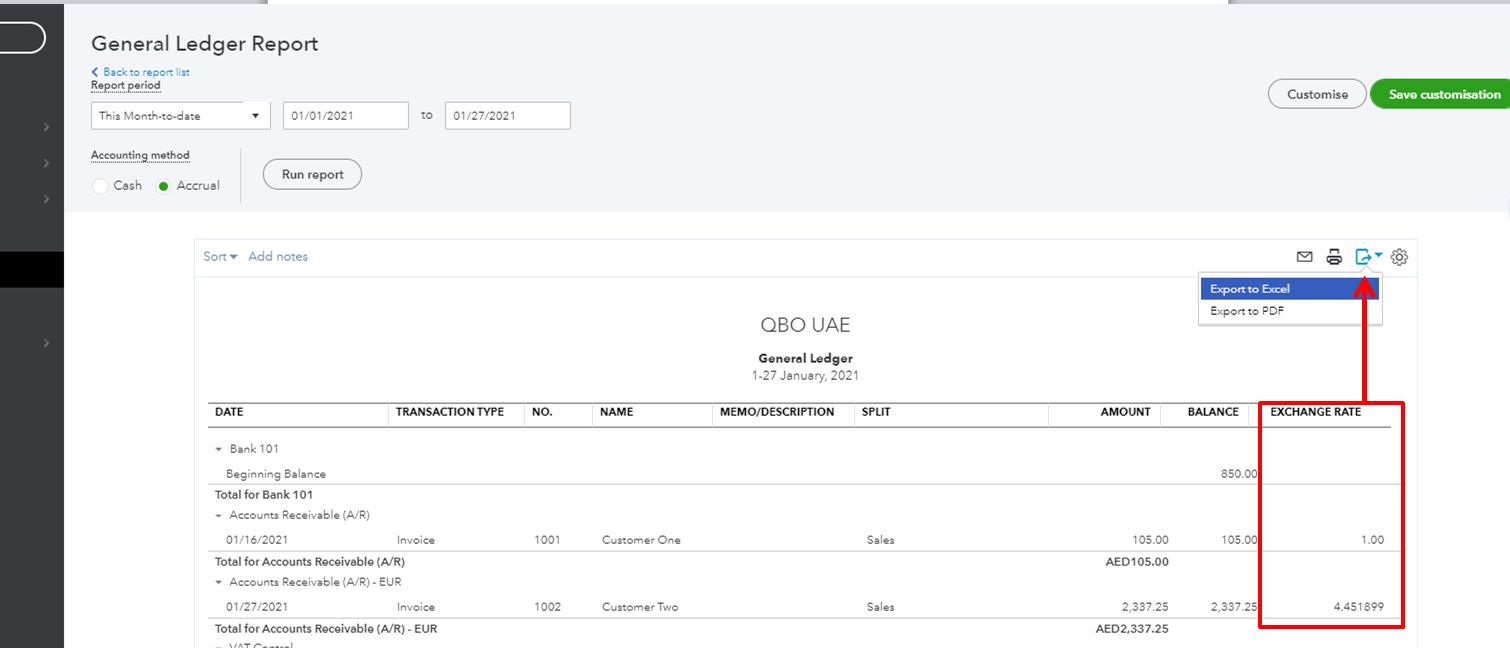Open report settings gear icon

pyautogui.click(x=1400, y=257)
